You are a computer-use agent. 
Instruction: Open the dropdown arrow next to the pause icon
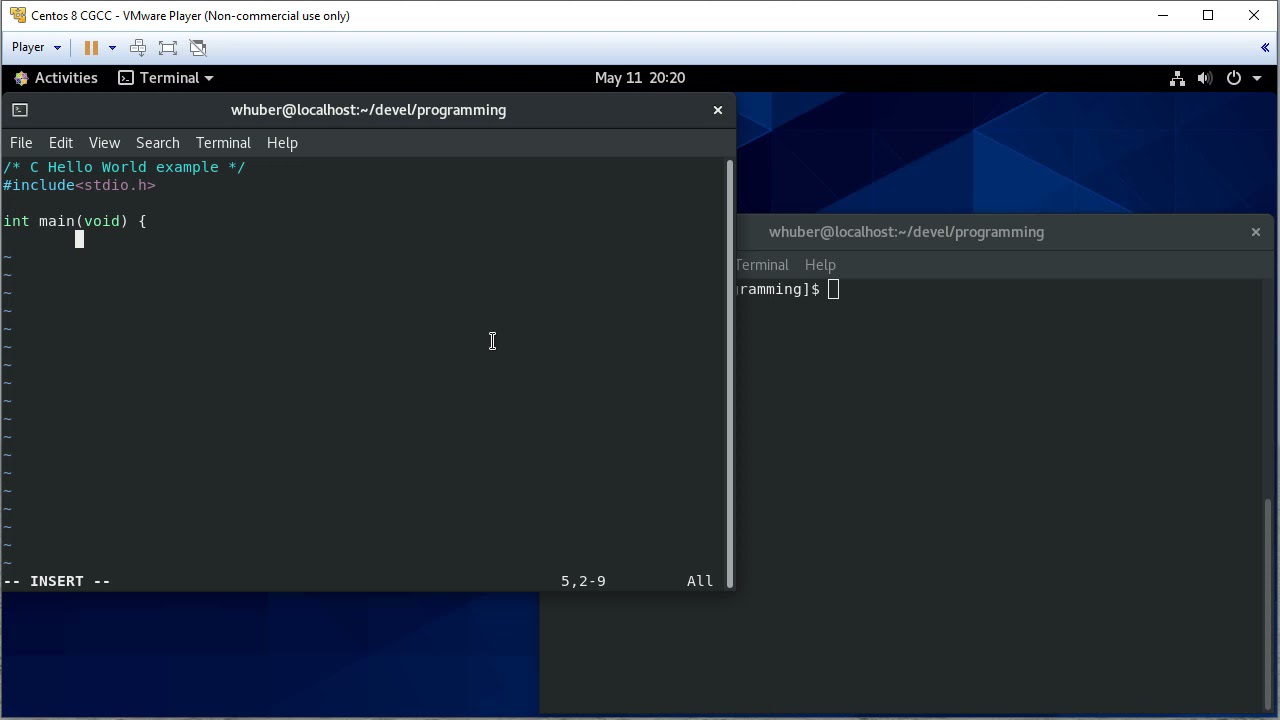pos(112,47)
